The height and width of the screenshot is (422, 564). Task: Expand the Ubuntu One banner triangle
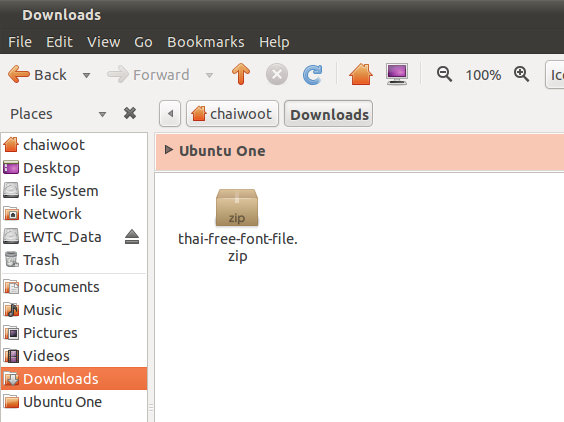coord(168,150)
